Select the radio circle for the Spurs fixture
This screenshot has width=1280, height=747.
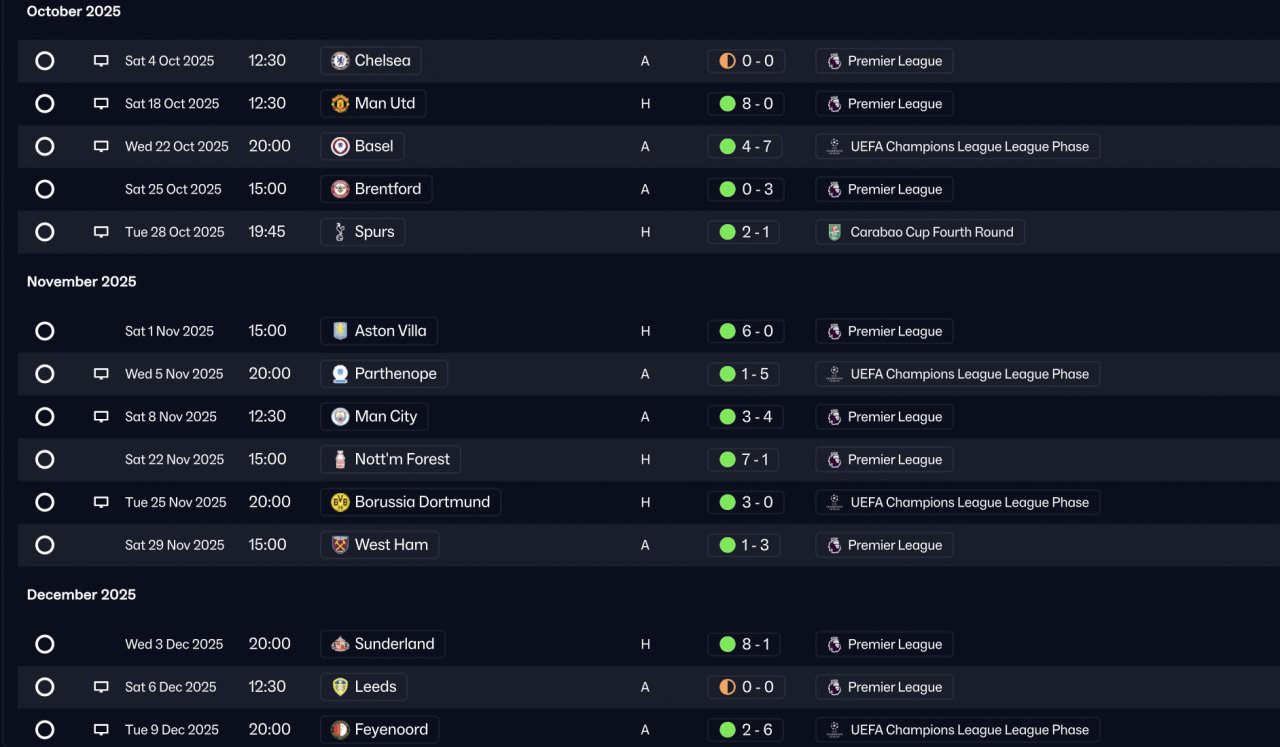(45, 232)
